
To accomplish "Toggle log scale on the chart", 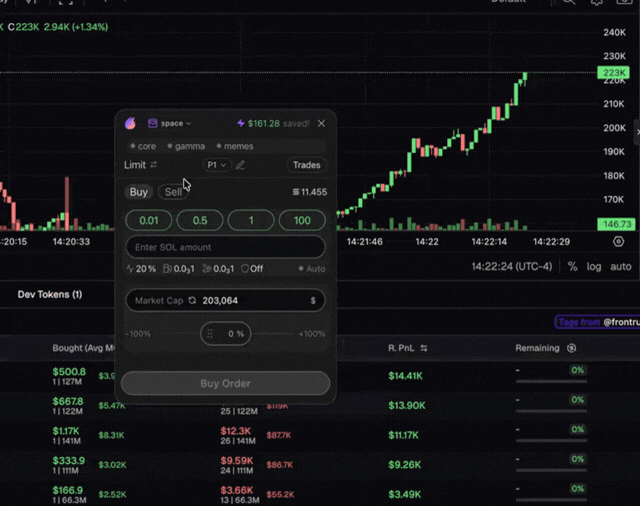I will [593, 266].
